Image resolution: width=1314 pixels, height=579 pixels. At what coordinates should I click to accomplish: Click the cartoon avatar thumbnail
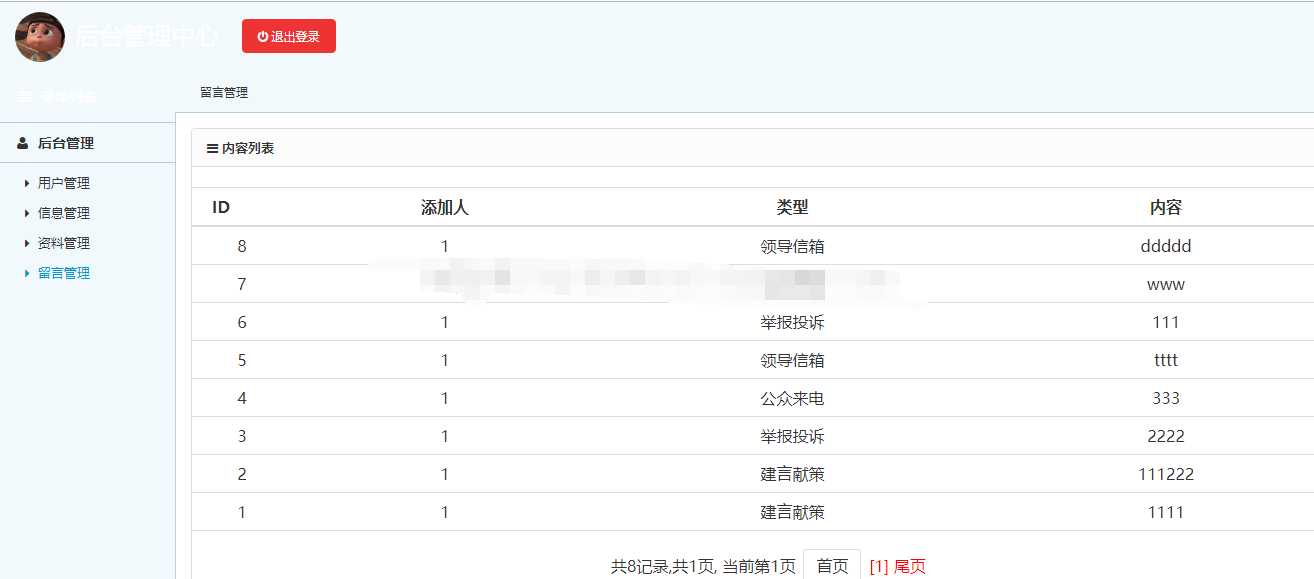pos(40,37)
